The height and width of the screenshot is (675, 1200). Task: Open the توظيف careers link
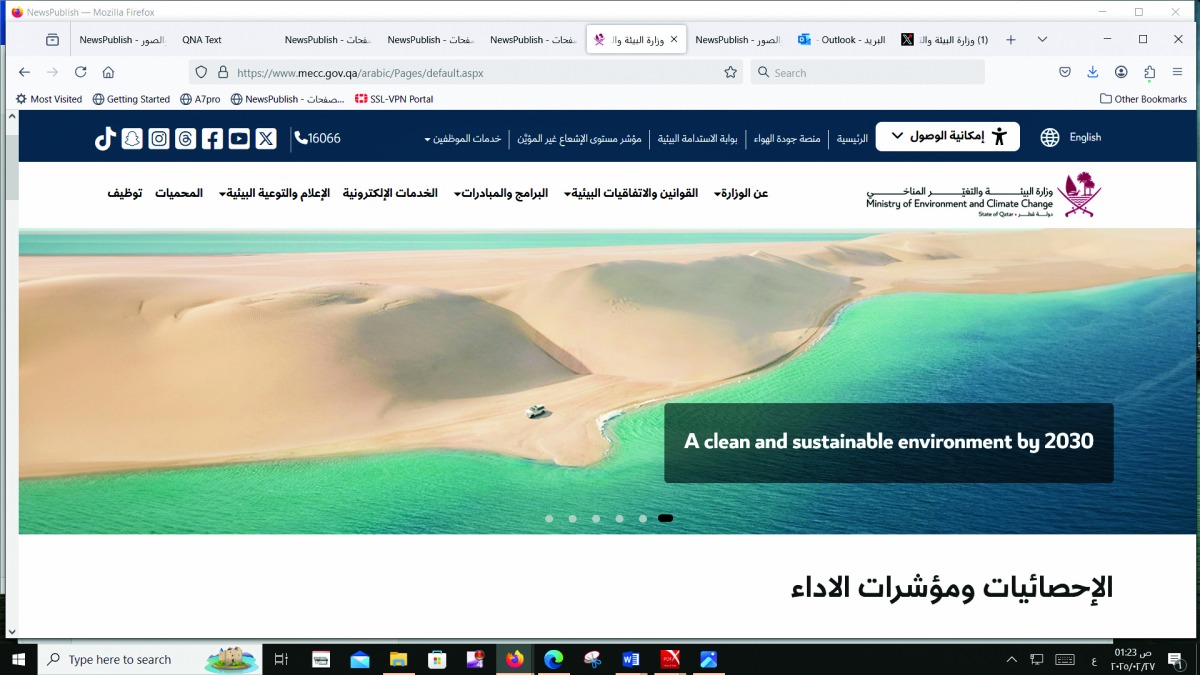pos(125,193)
